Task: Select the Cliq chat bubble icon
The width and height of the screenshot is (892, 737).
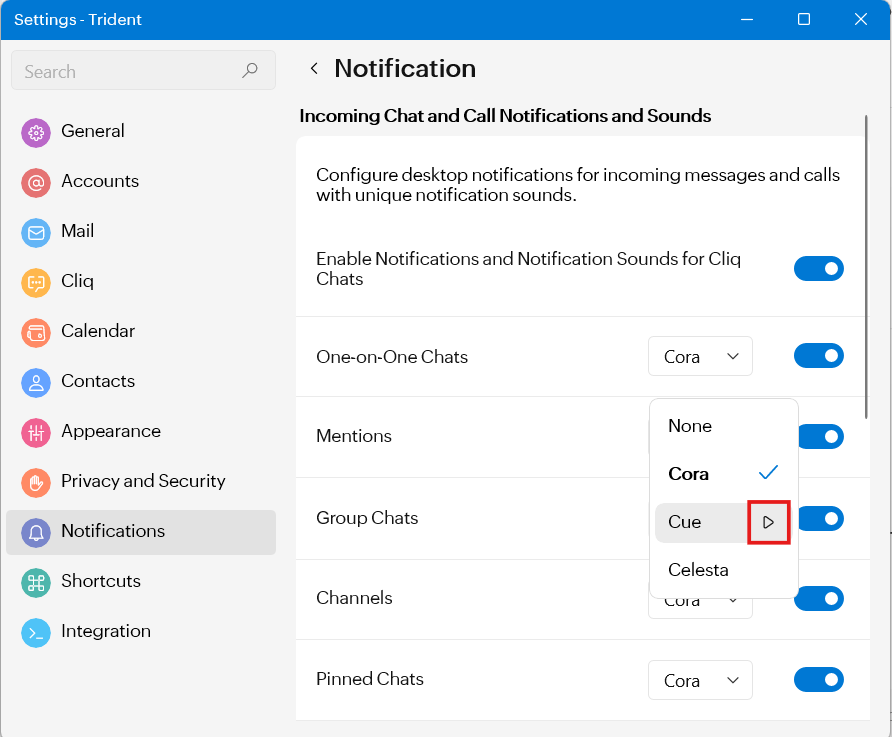Action: [x=36, y=282]
